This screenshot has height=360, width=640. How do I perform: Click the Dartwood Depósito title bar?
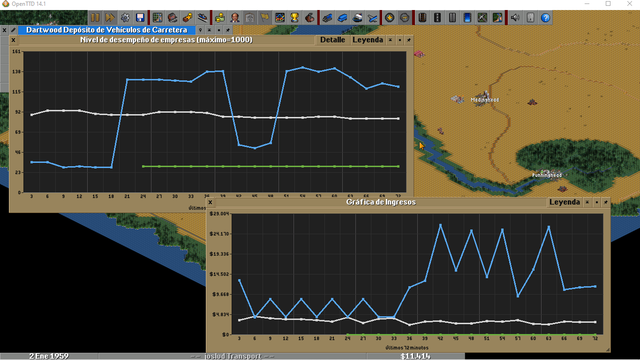click(x=107, y=30)
